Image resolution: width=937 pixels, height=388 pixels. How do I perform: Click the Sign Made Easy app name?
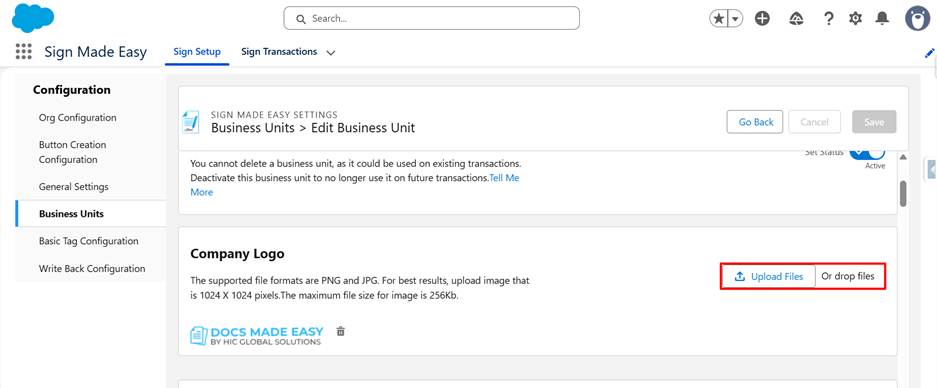click(x=96, y=52)
